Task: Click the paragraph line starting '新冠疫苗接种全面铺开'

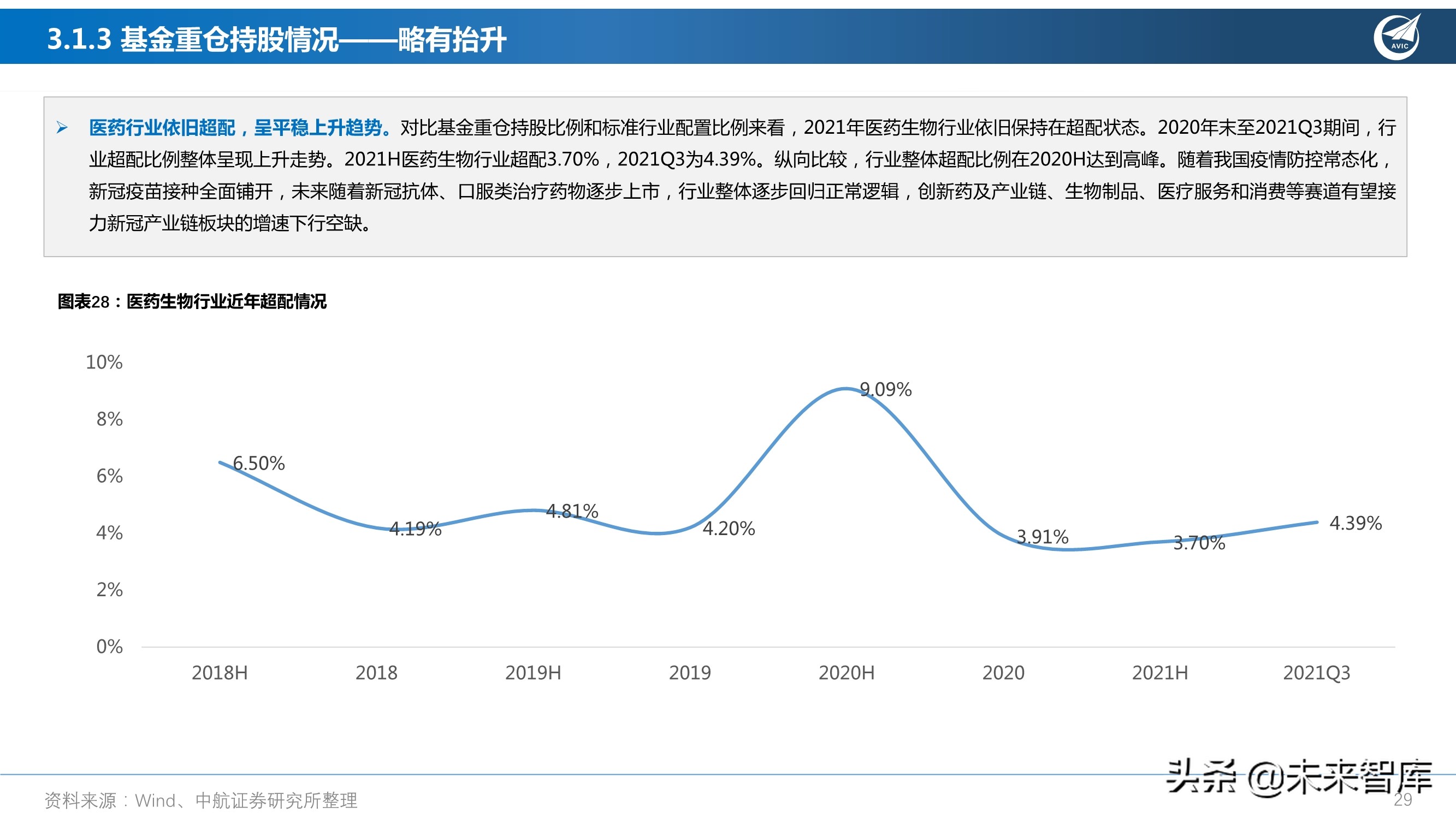Action: [x=743, y=192]
